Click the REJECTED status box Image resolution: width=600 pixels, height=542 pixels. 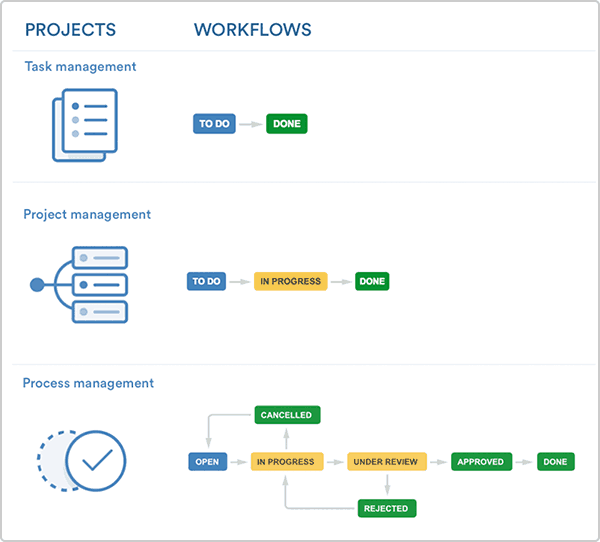point(386,508)
